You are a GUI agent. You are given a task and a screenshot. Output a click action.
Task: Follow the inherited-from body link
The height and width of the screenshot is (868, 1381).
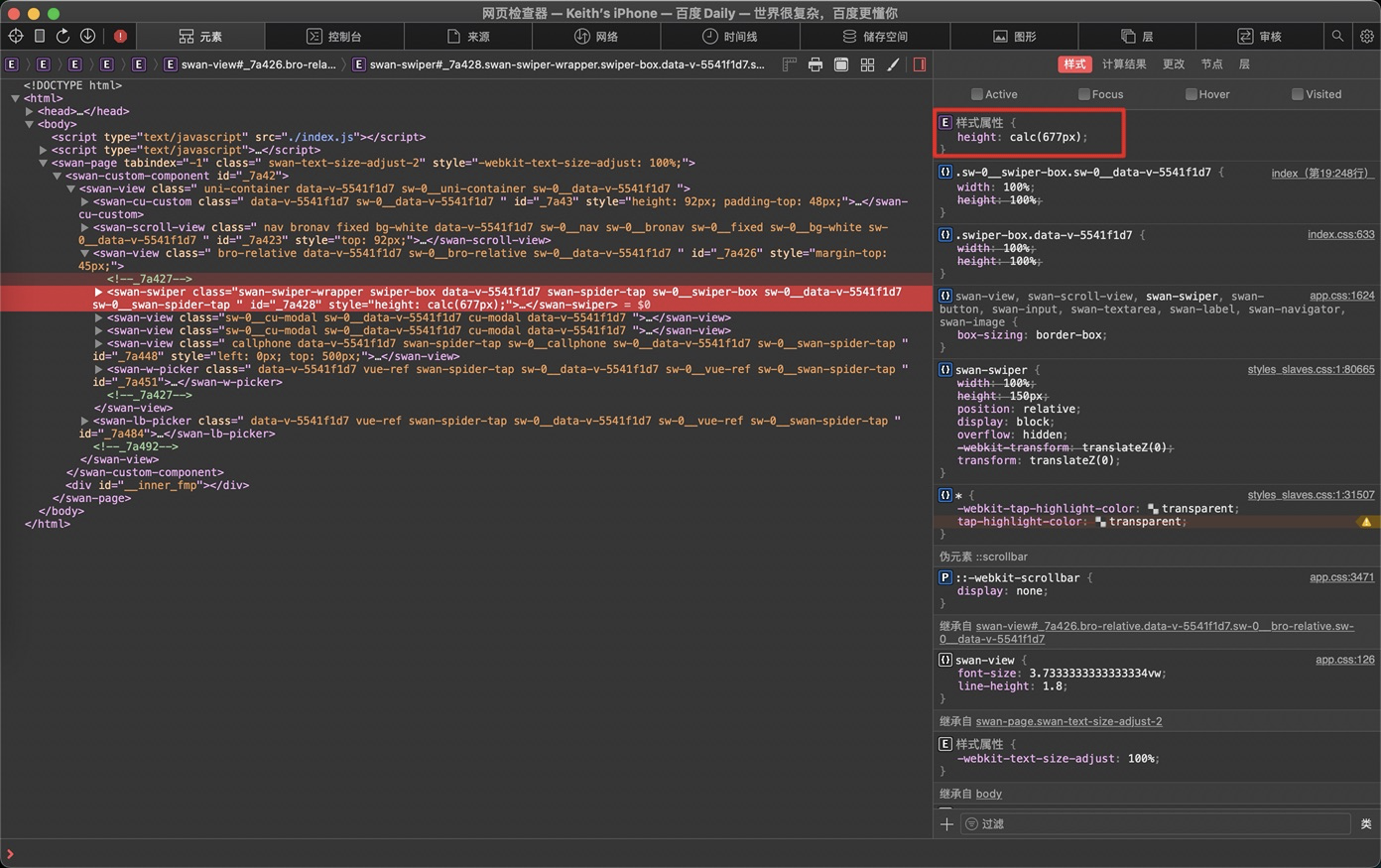989,794
